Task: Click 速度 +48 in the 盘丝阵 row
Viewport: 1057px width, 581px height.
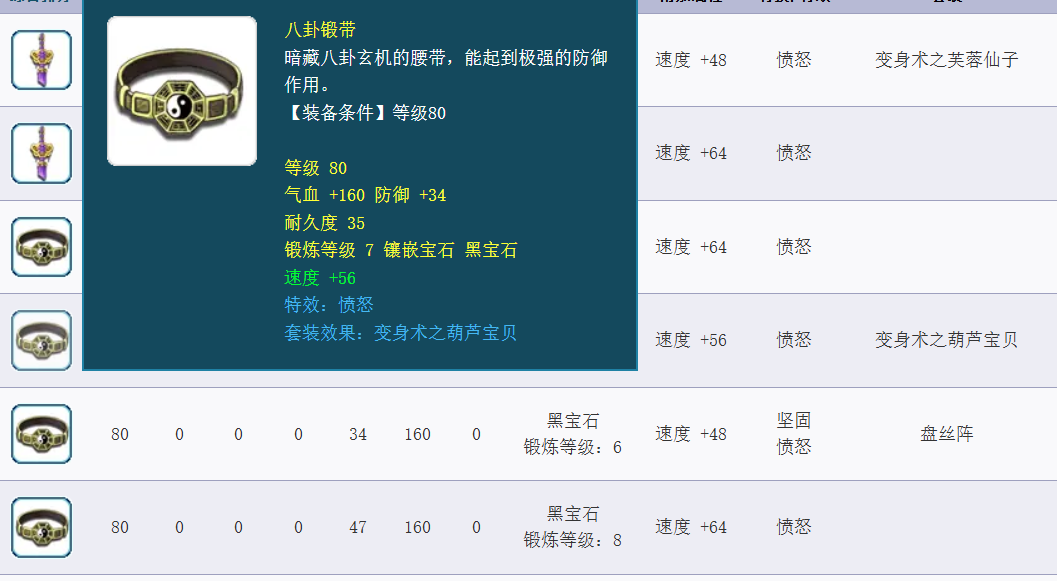Action: (691, 434)
